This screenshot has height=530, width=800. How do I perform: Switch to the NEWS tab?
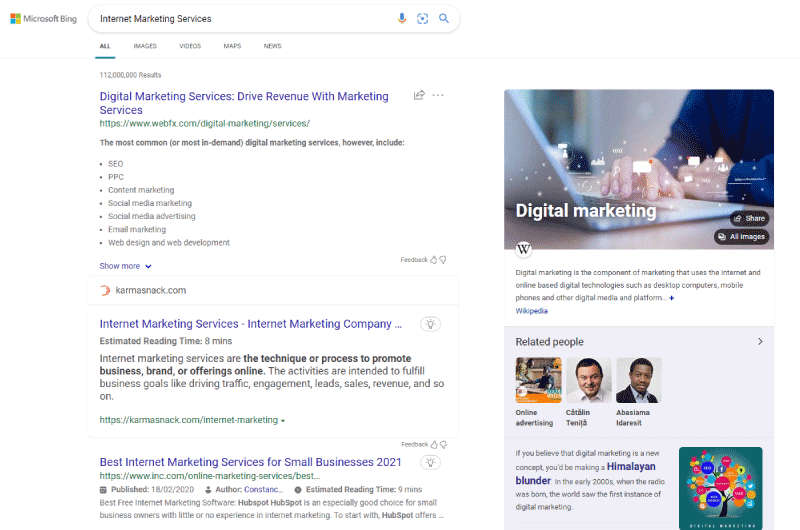pyautogui.click(x=272, y=46)
